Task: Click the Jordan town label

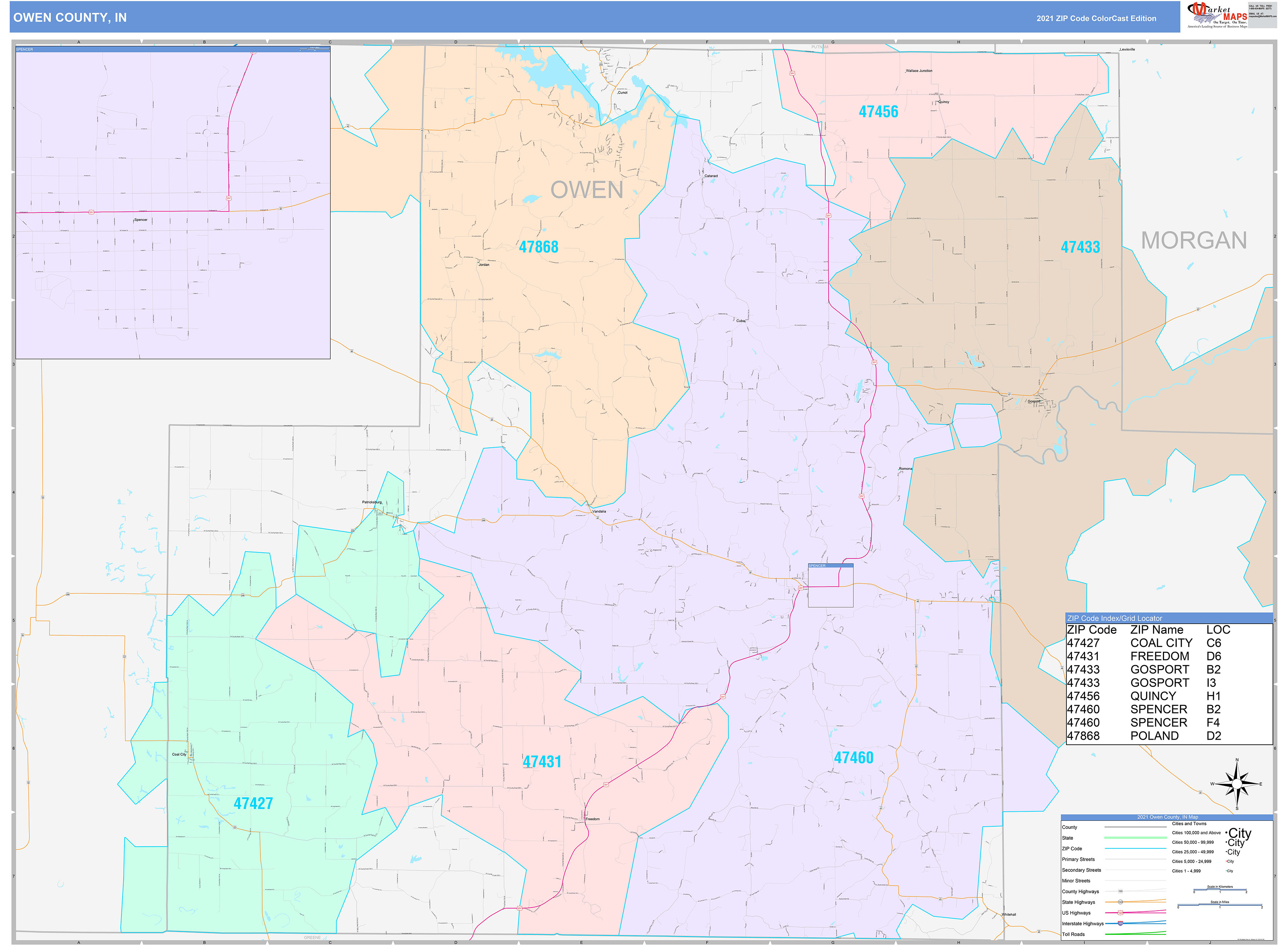Action: [484, 265]
